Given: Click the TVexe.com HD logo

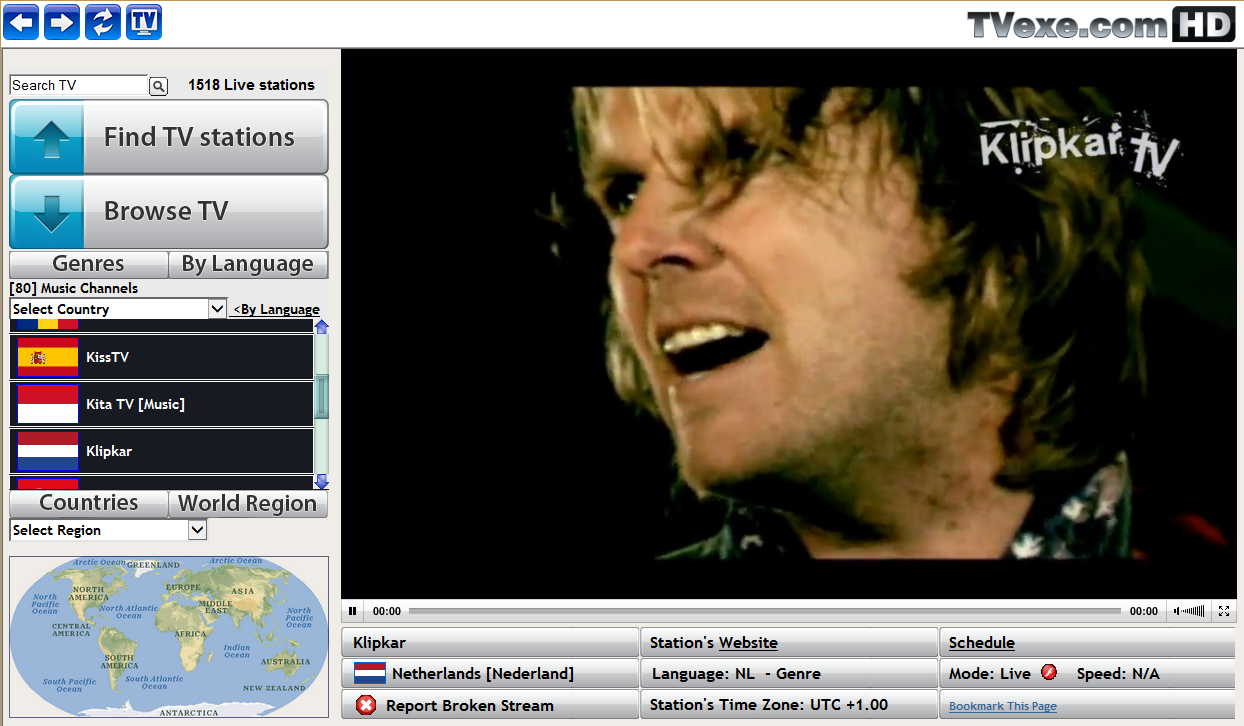Looking at the screenshot, I should [x=1101, y=24].
